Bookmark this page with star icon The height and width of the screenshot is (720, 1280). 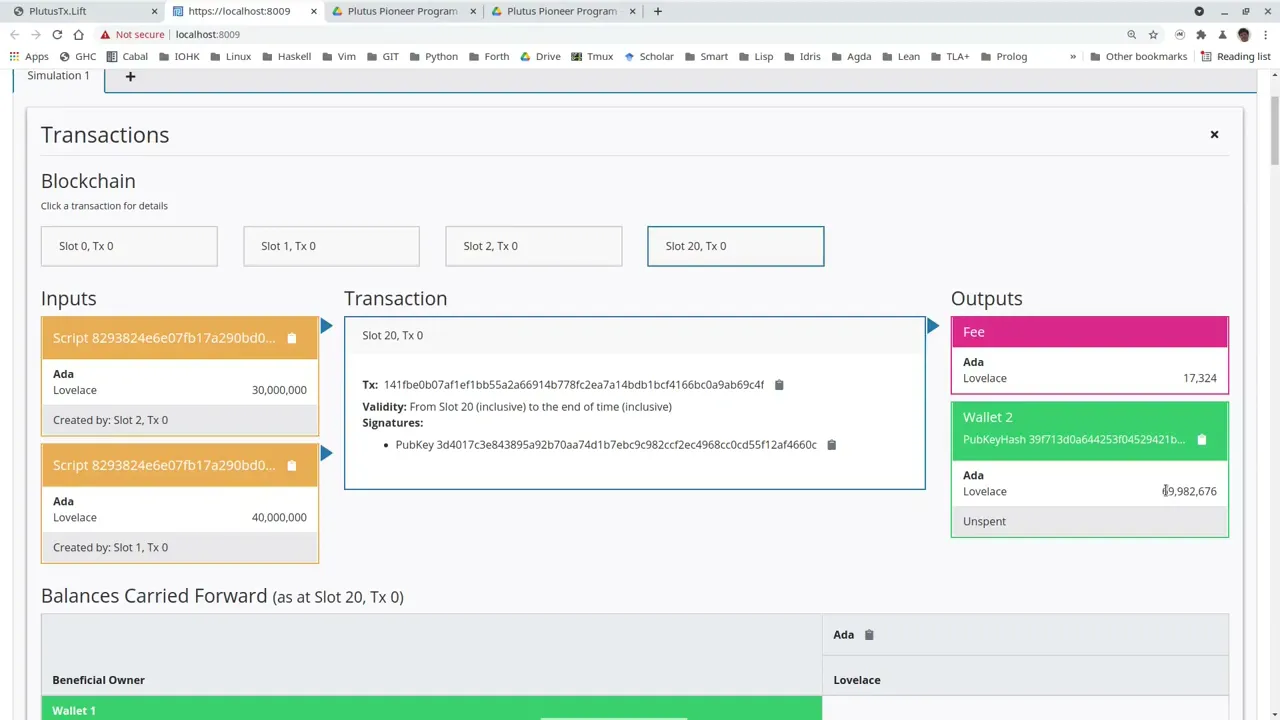1153,34
